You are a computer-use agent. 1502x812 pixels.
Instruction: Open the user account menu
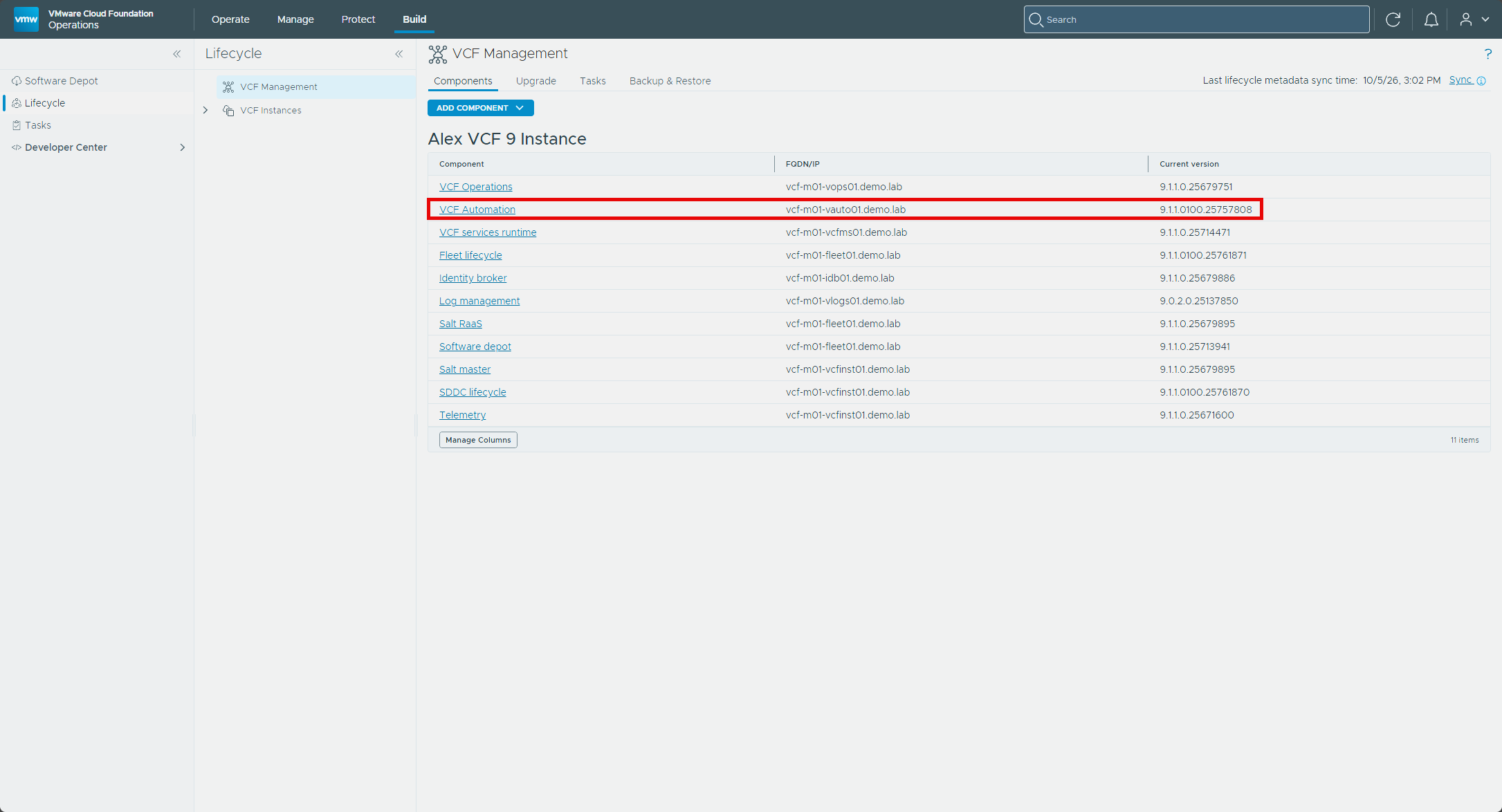click(x=1474, y=19)
